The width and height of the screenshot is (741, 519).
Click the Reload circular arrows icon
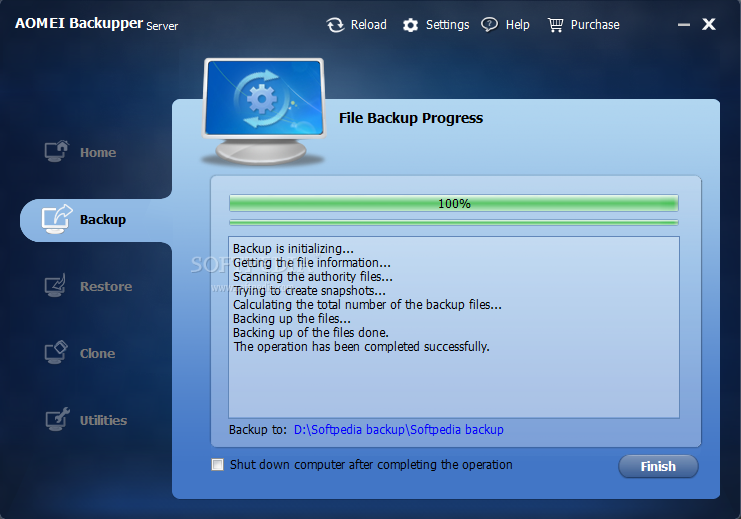point(336,25)
